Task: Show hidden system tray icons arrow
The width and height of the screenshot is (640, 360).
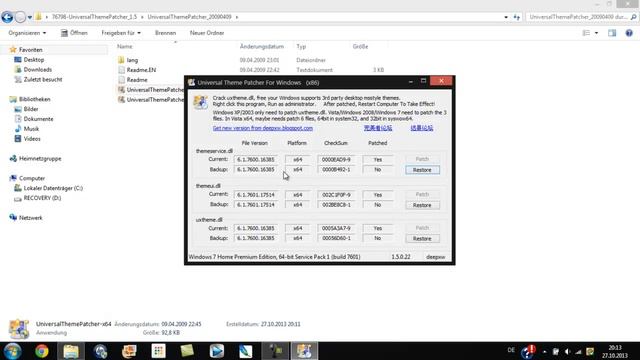Action: [x=544, y=351]
